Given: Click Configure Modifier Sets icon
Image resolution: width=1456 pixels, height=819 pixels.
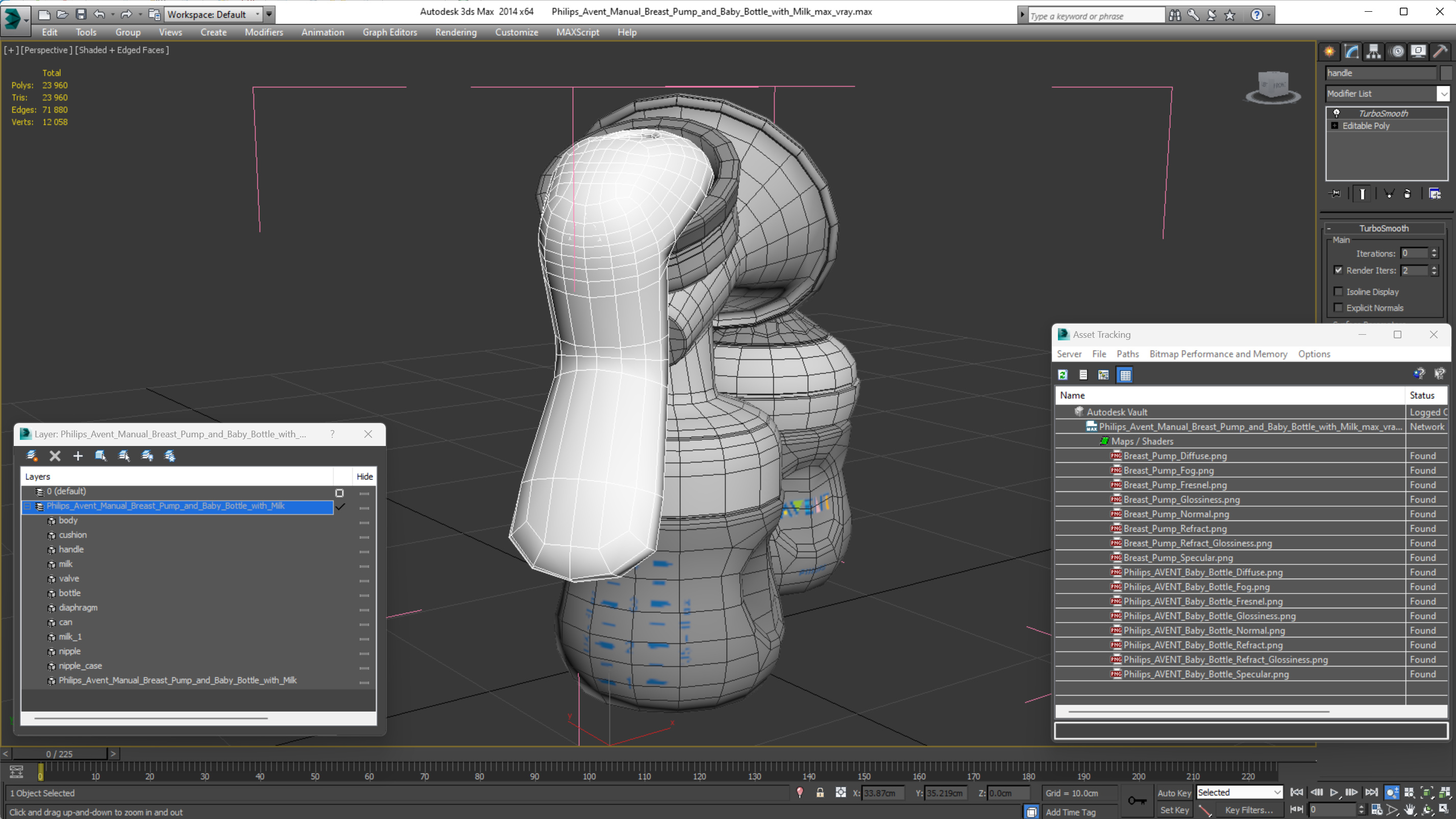Looking at the screenshot, I should pos(1435,193).
